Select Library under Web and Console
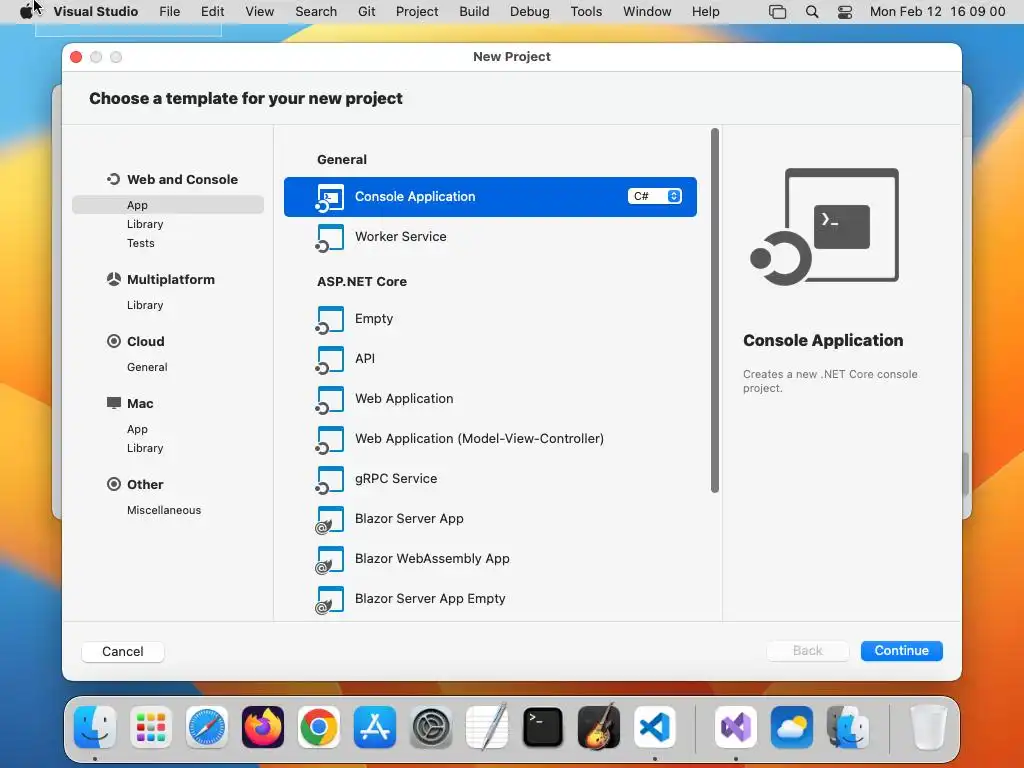The width and height of the screenshot is (1024, 768). (145, 224)
